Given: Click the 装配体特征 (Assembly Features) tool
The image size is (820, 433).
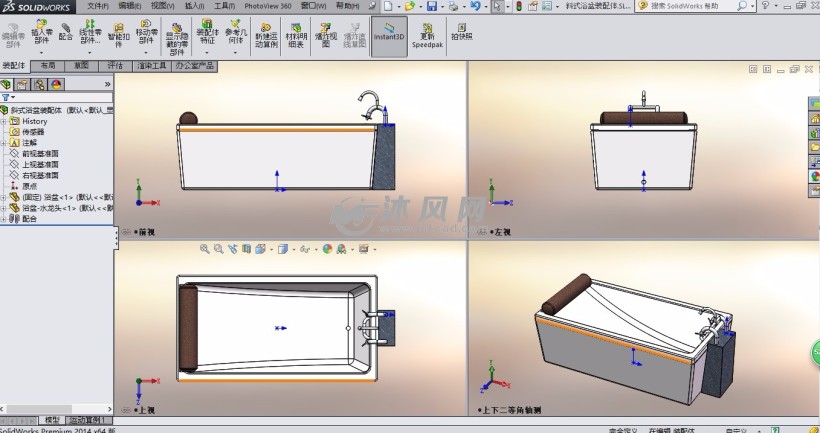Looking at the screenshot, I should tap(207, 32).
